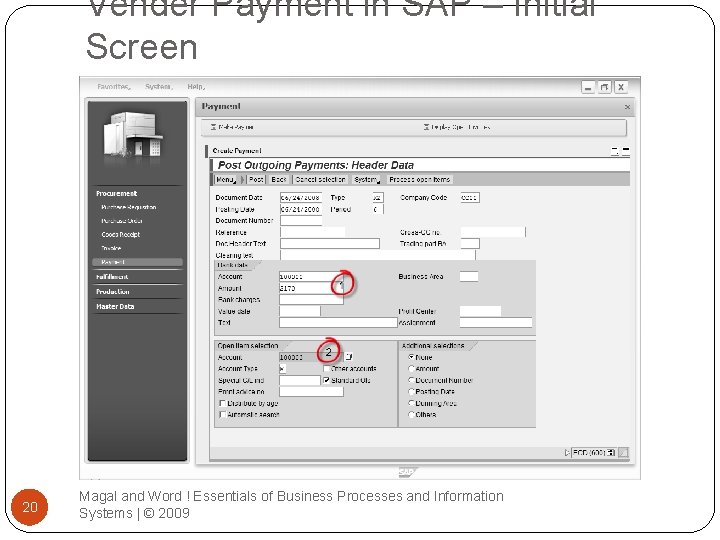720x540 pixels.
Task: Uncheck the Standard OIs checkbox
Action: coord(326,380)
